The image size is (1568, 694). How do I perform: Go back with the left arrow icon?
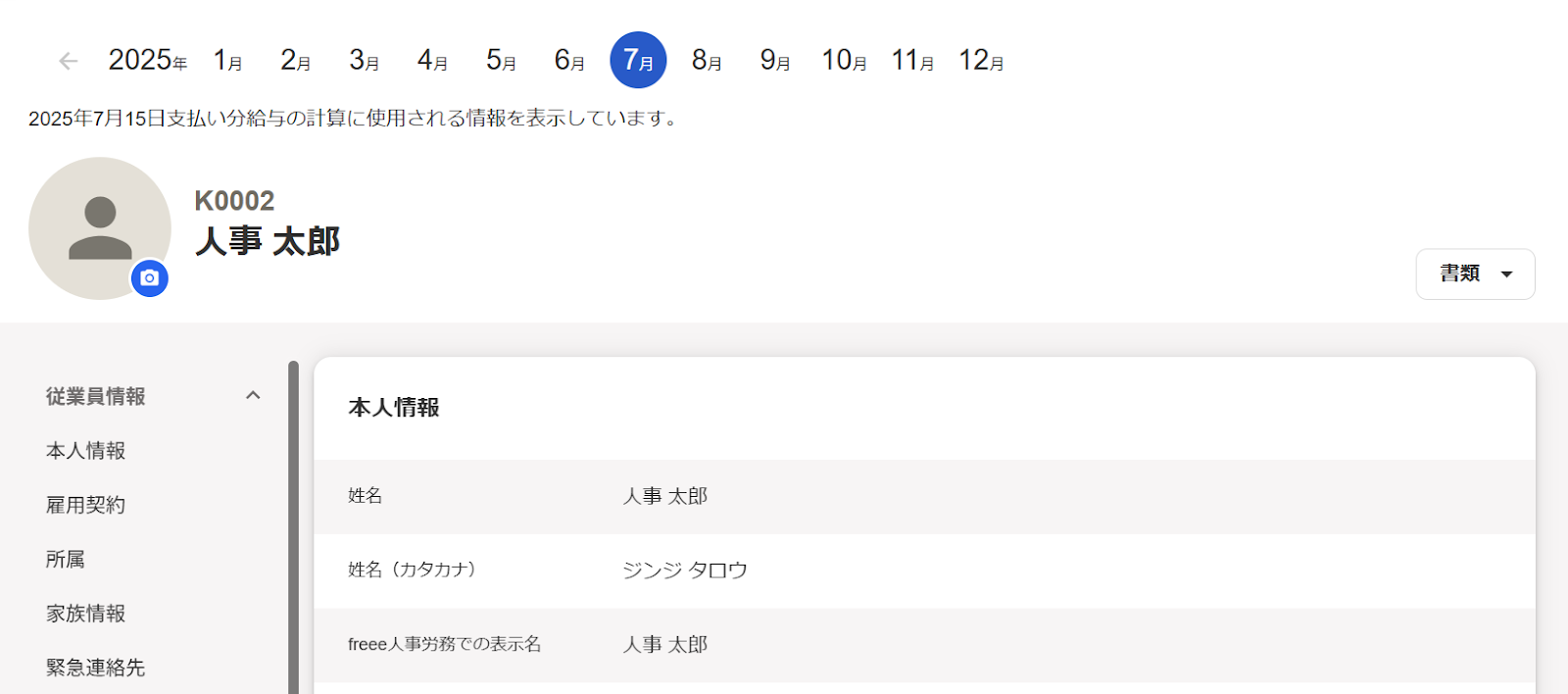[68, 61]
